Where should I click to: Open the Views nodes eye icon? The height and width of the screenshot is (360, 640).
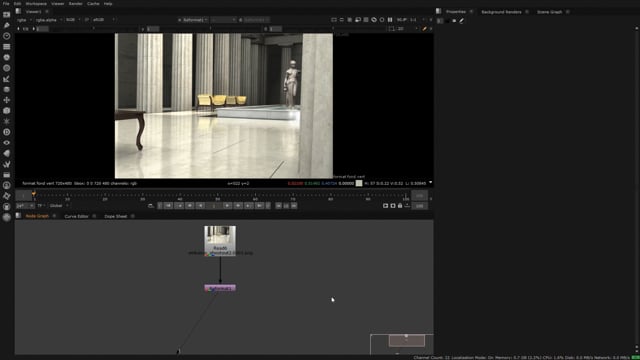[x=7, y=142]
